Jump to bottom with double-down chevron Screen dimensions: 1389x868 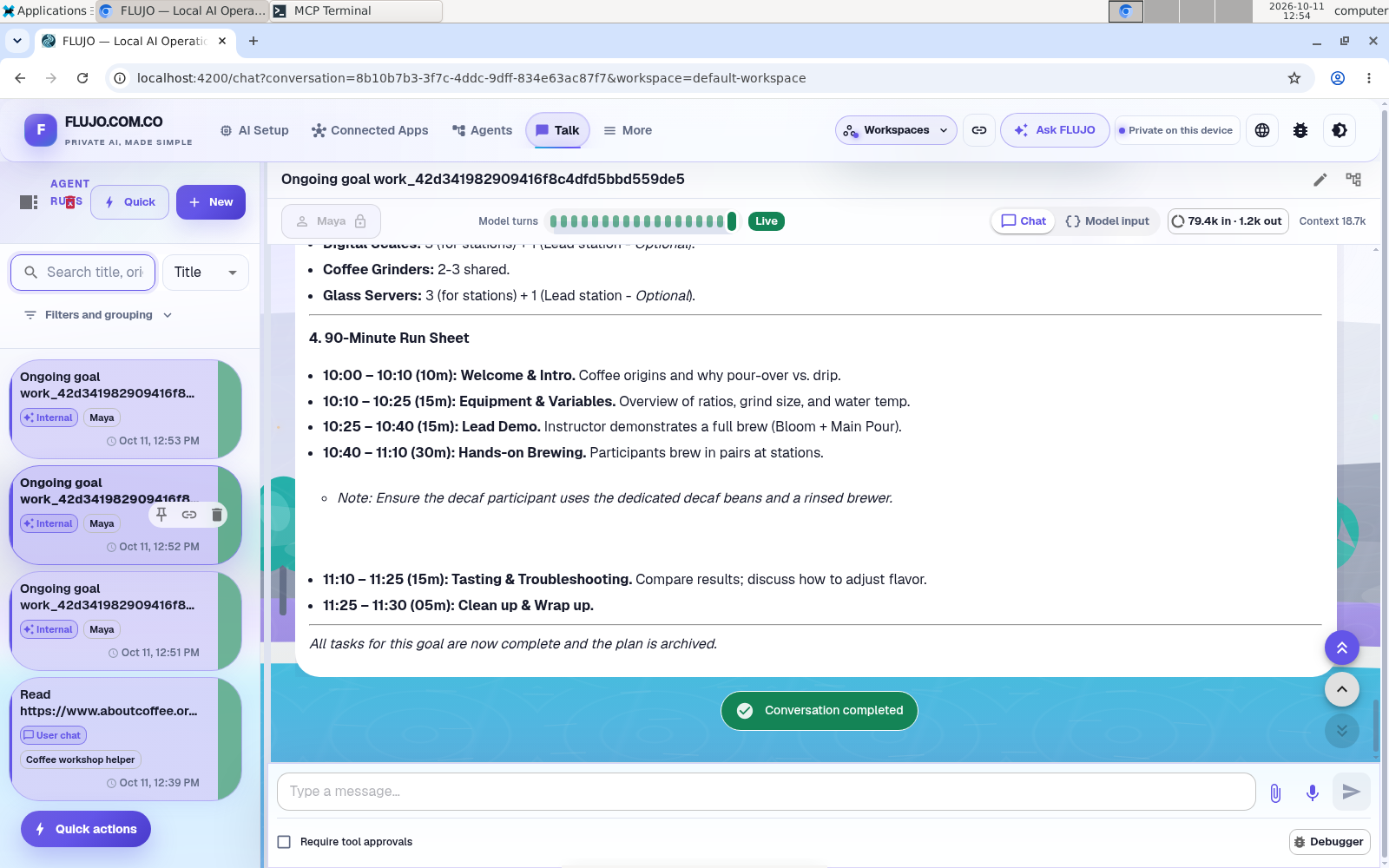pos(1342,731)
